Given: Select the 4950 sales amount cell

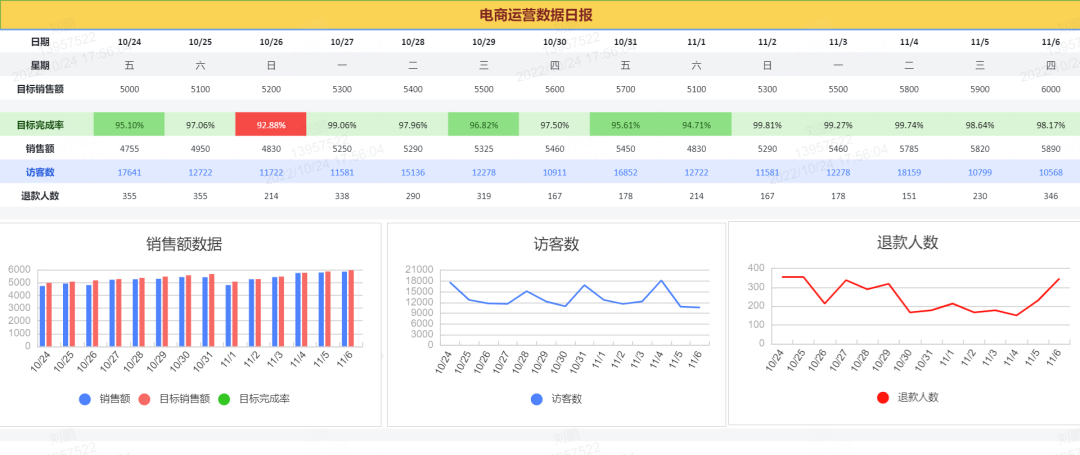Looking at the screenshot, I should (200, 148).
